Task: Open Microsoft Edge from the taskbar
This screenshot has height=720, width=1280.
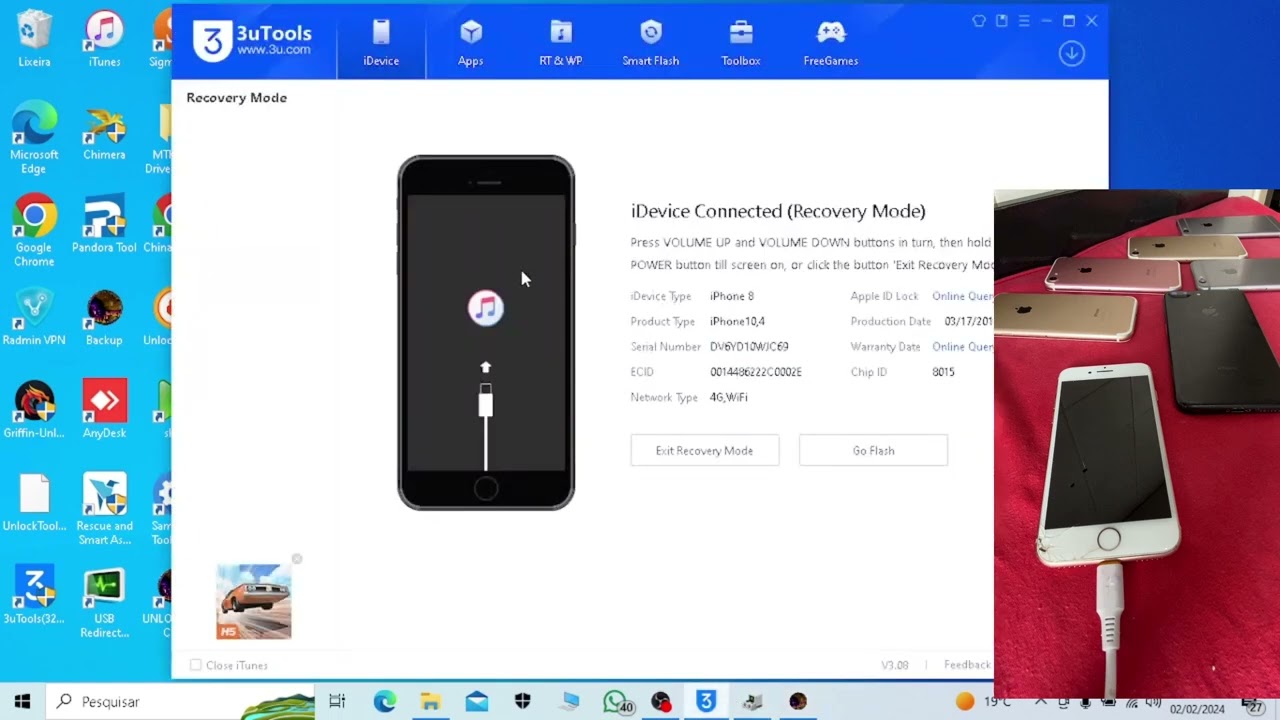Action: tap(385, 702)
